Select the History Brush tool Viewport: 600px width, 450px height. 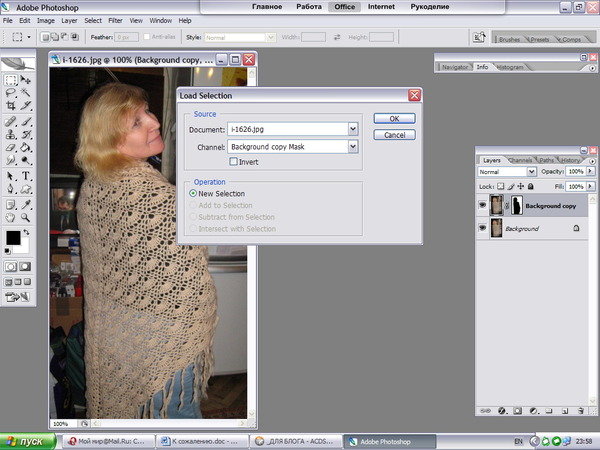coord(26,134)
